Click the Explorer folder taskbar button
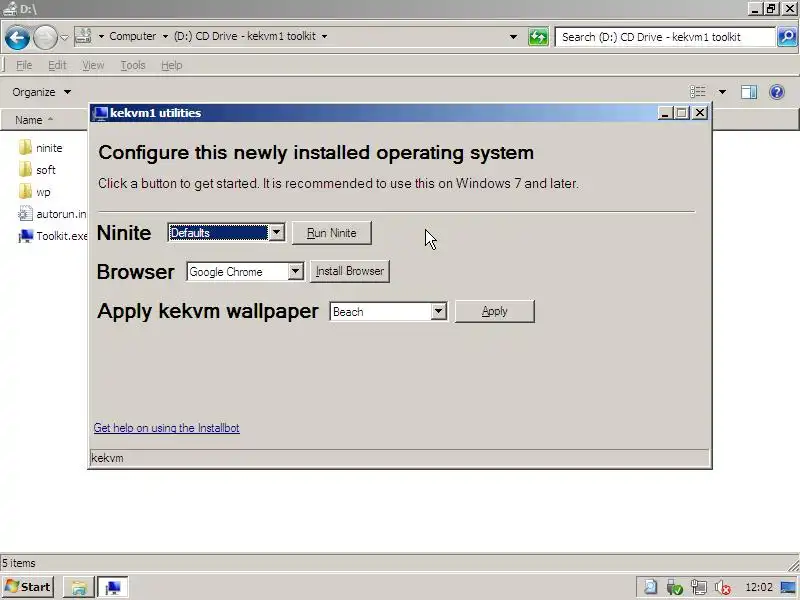 pos(79,587)
